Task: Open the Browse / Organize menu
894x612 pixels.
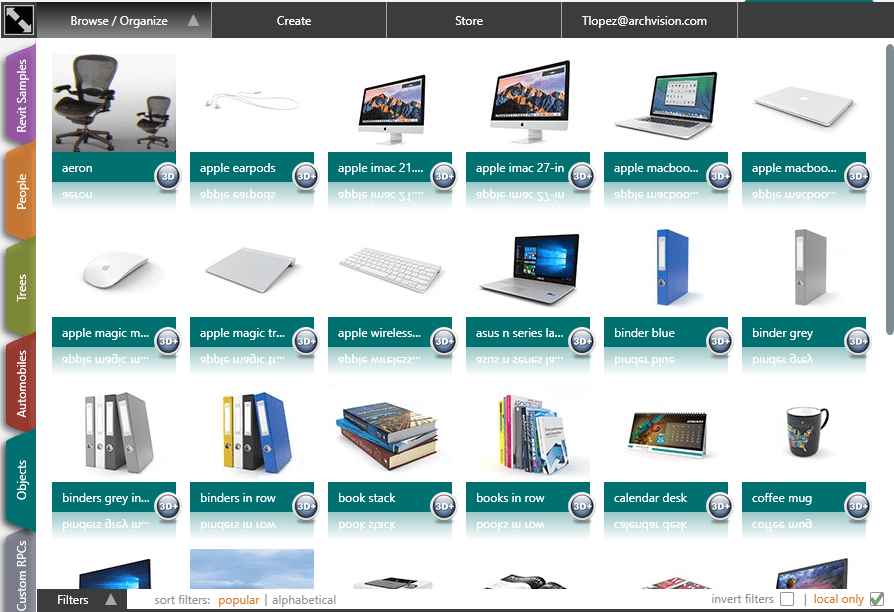Action: pyautogui.click(x=124, y=21)
